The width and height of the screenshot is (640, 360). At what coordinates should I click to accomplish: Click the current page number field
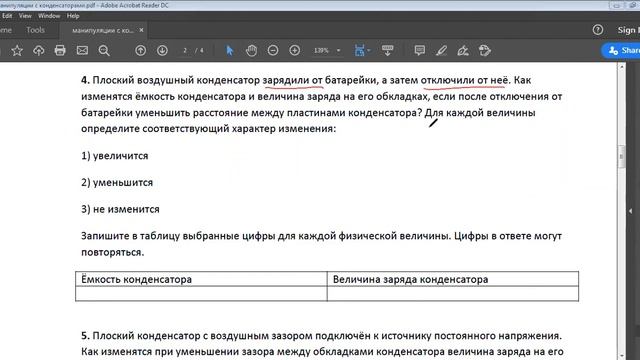tap(185, 51)
